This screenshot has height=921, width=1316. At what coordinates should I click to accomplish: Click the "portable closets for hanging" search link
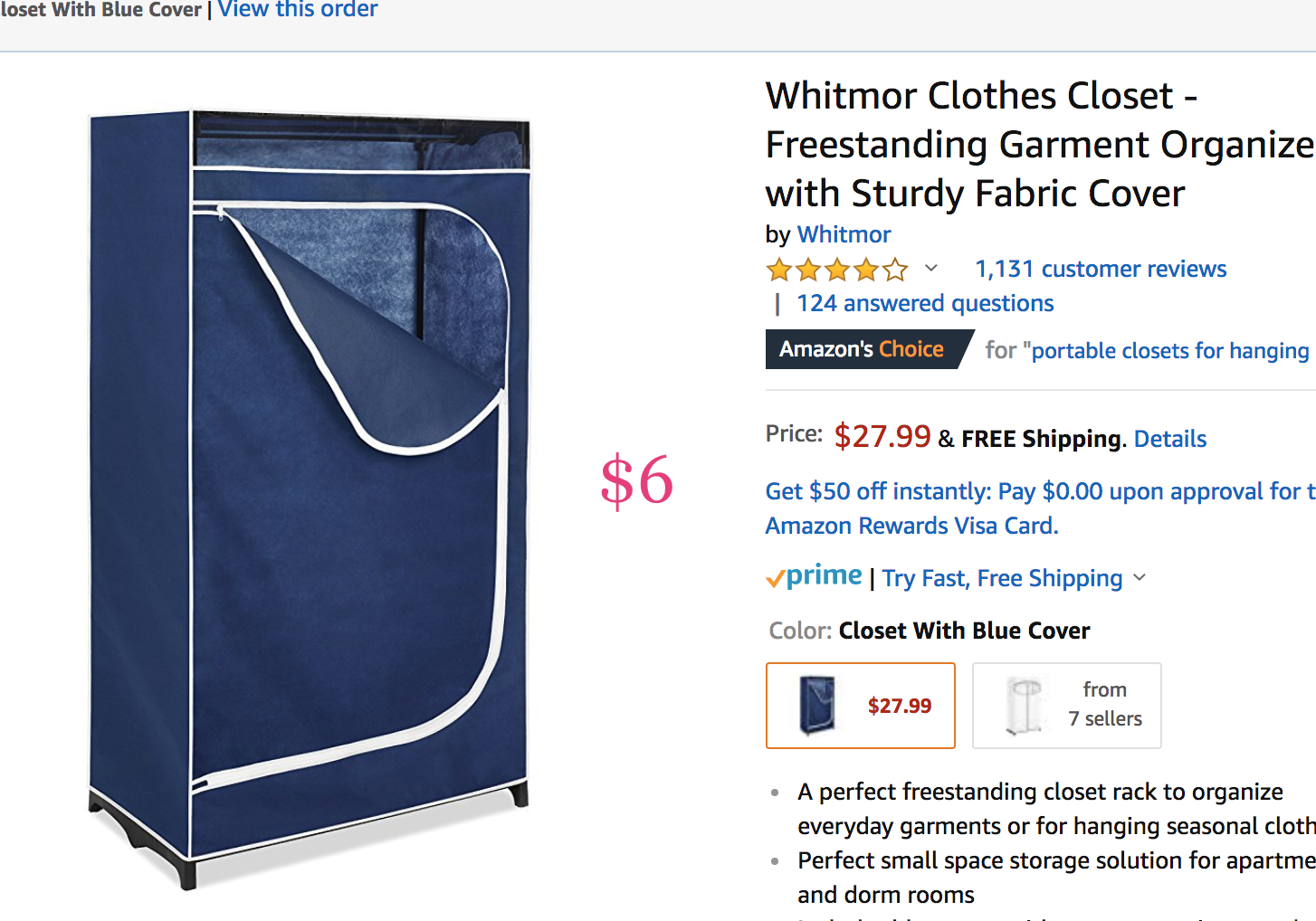click(x=1169, y=350)
